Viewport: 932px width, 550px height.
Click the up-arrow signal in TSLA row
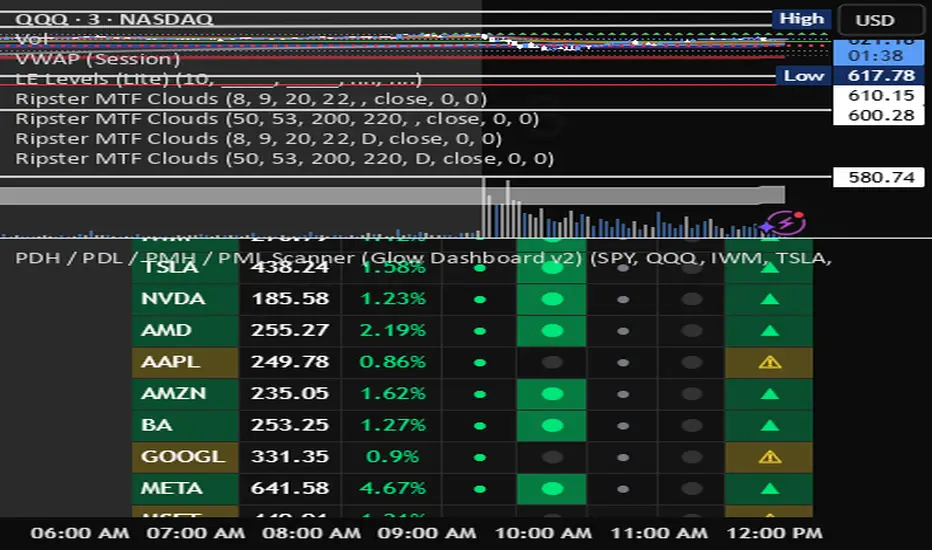click(770, 268)
